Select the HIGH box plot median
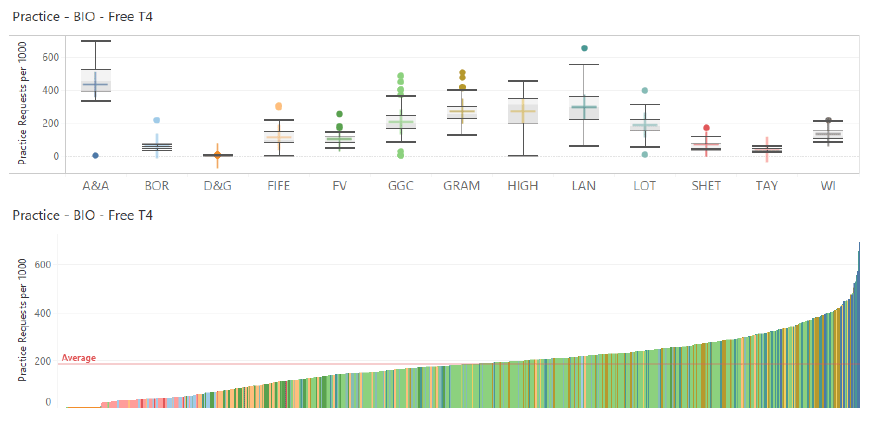 tap(523, 111)
